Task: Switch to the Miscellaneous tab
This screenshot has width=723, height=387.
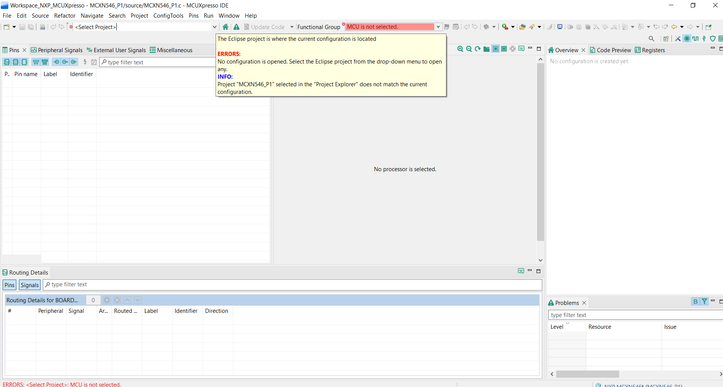Action: [171, 50]
